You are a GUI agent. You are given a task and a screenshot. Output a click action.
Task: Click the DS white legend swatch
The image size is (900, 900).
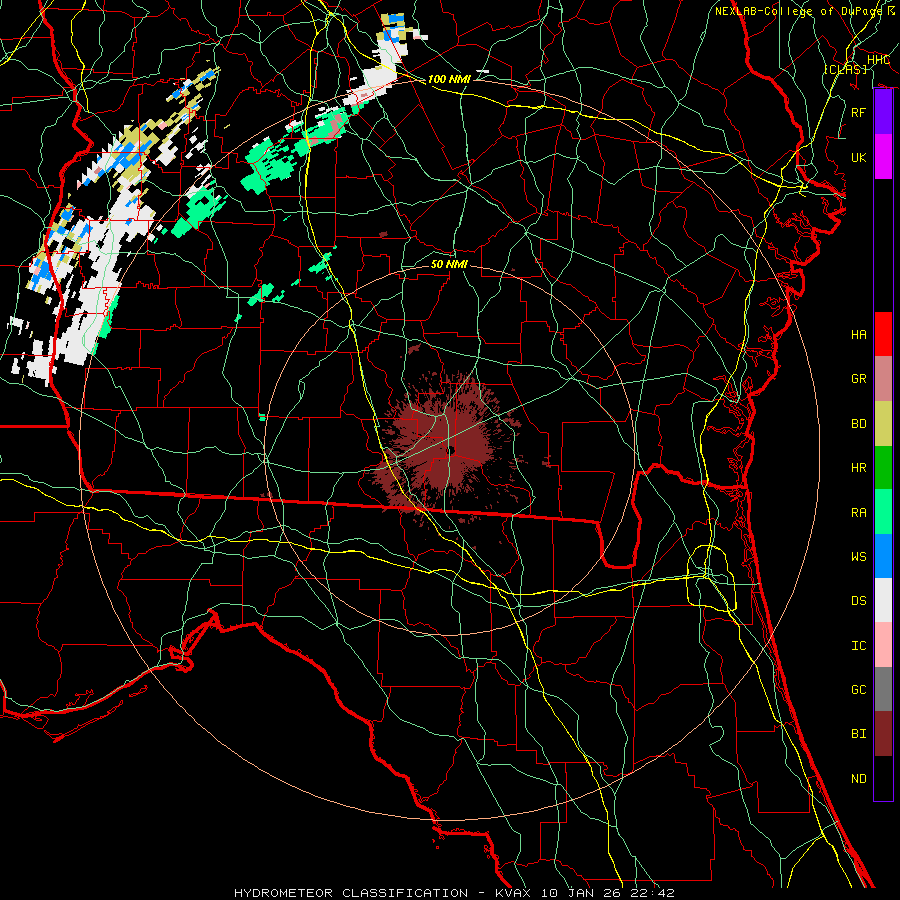tap(883, 600)
